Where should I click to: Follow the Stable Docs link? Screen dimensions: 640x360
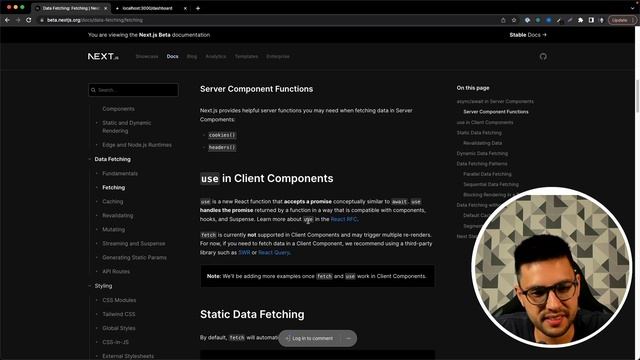(x=528, y=35)
